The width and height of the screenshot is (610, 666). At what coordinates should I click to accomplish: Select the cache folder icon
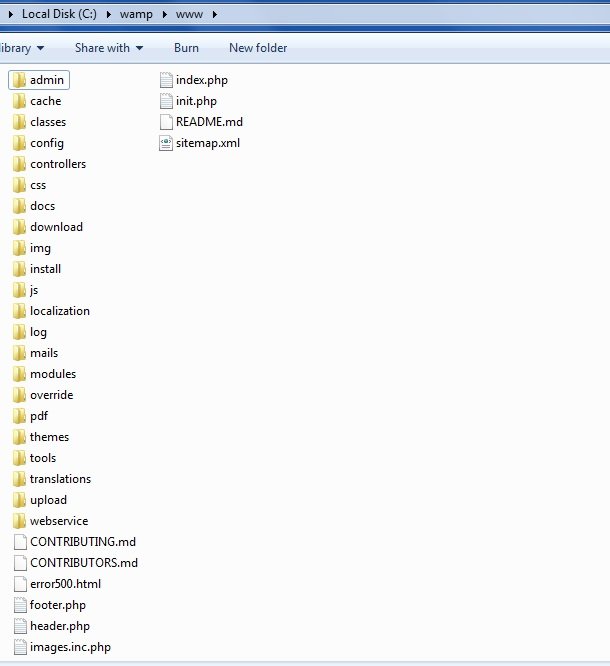tap(19, 101)
